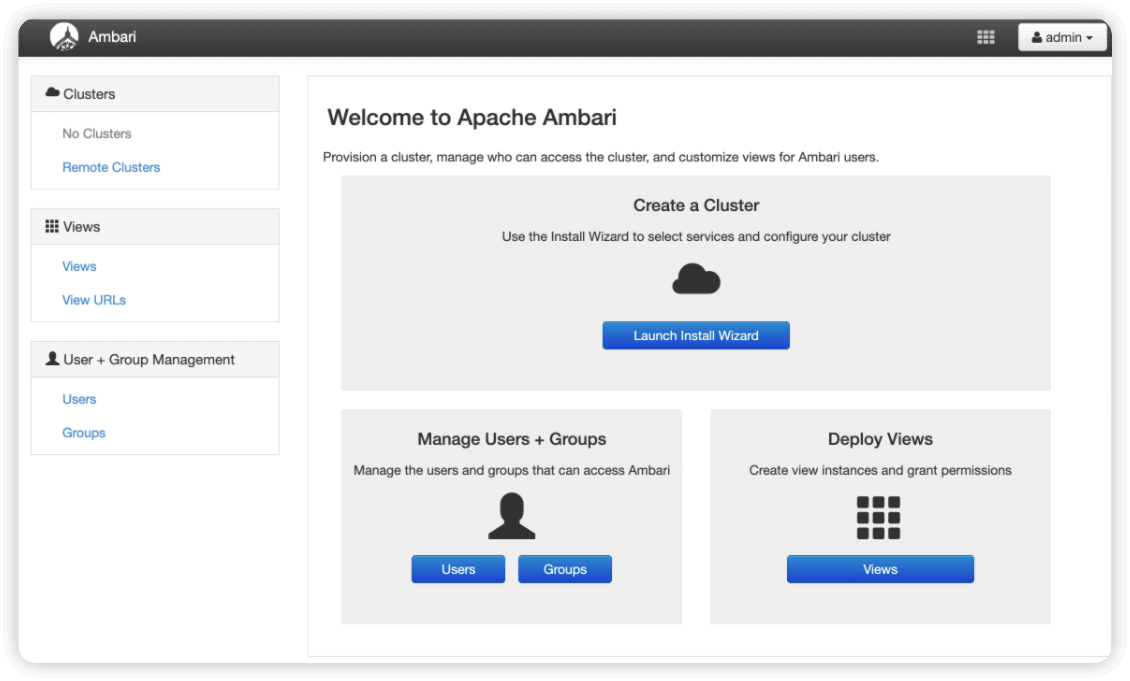This screenshot has height=681, width=1130.
Task: Open the views grid icon in header
Action: 985,37
